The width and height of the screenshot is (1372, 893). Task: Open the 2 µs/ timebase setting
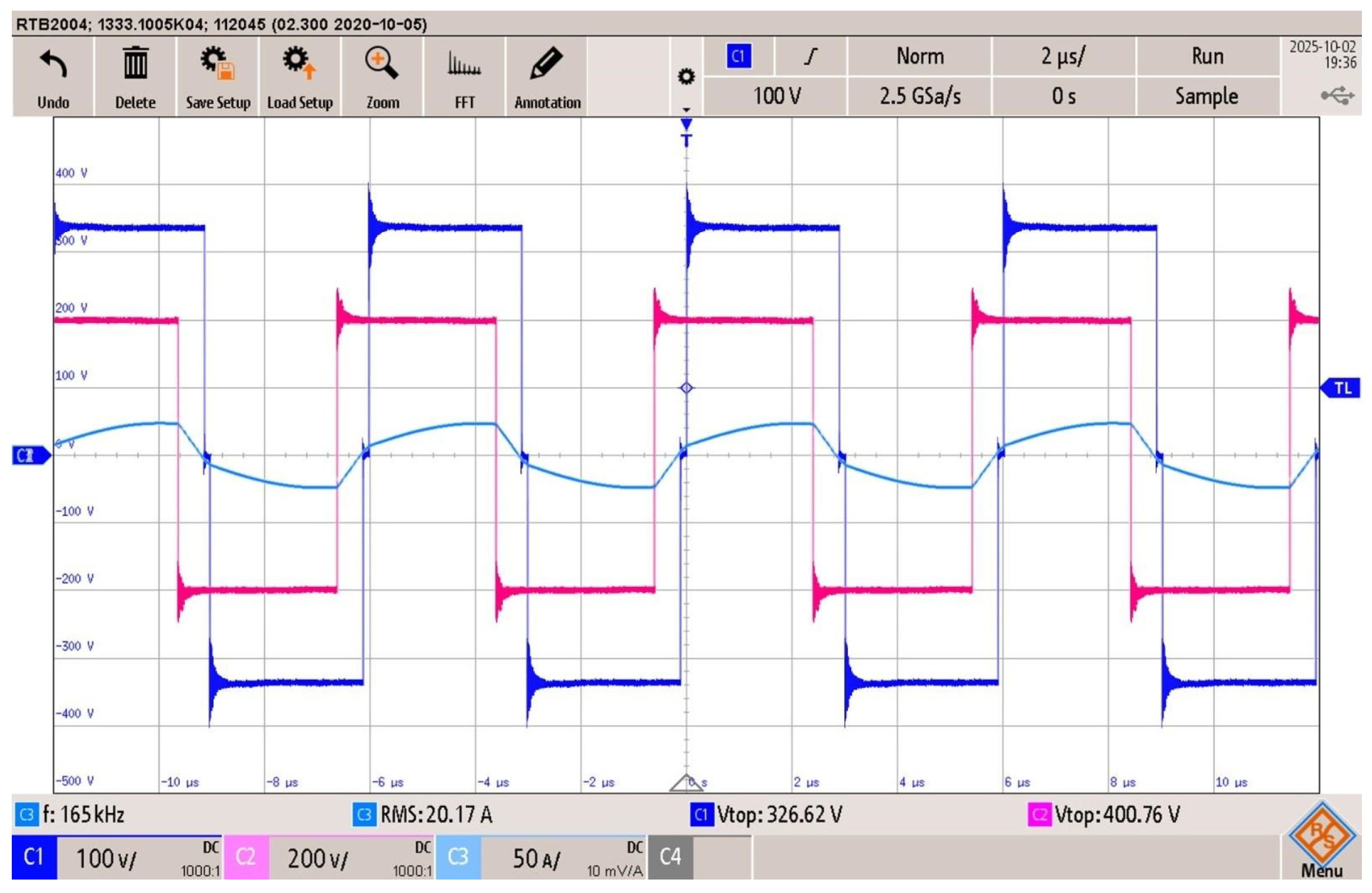pos(1063,57)
